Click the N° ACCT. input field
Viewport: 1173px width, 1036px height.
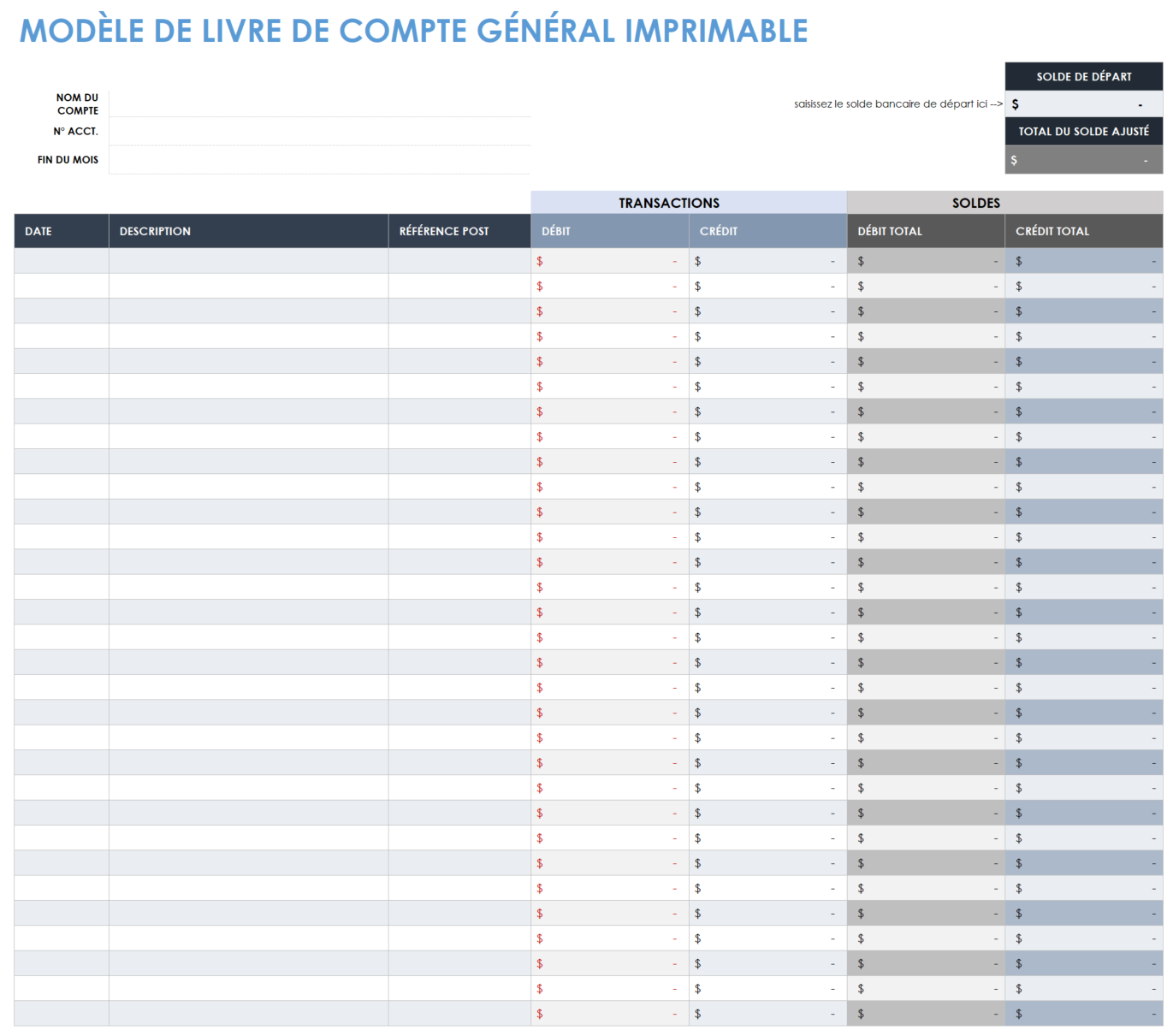[319, 132]
